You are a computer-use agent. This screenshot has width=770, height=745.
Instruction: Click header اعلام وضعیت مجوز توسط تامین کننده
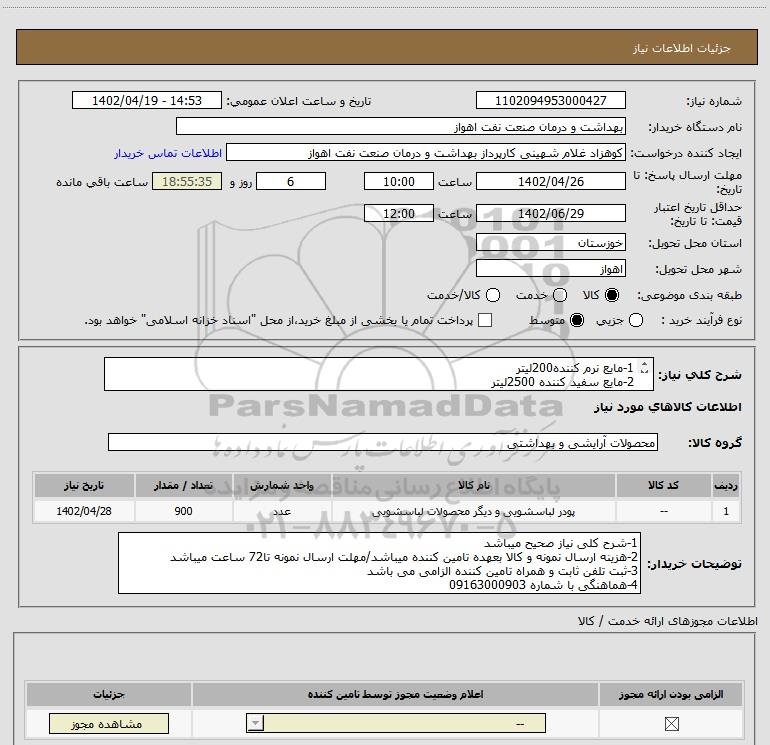coord(395,694)
